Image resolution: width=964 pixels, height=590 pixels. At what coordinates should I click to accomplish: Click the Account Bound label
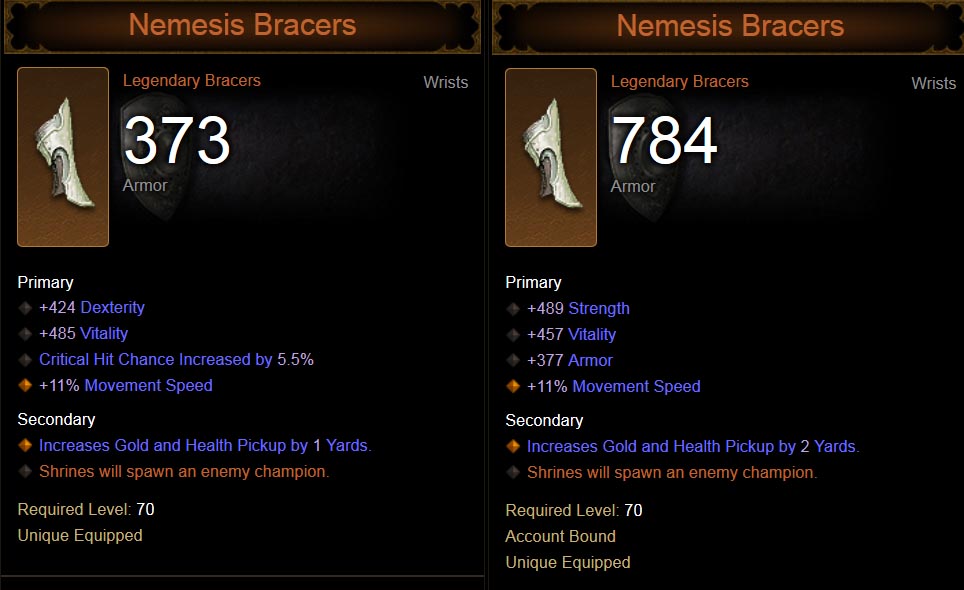pos(560,537)
